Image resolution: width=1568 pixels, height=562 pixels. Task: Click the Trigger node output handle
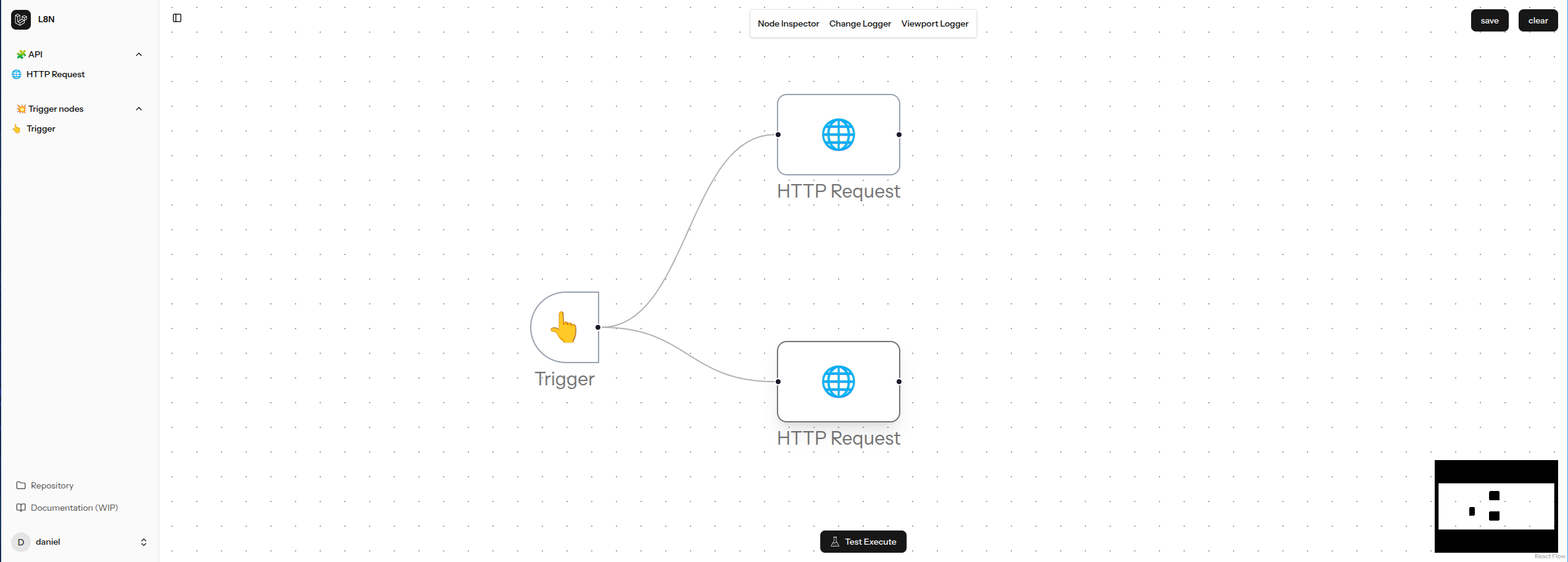[598, 327]
